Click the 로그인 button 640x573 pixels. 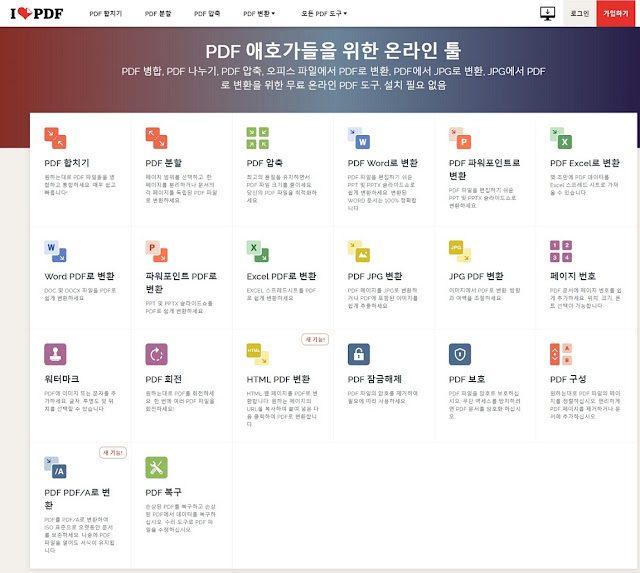pos(580,13)
